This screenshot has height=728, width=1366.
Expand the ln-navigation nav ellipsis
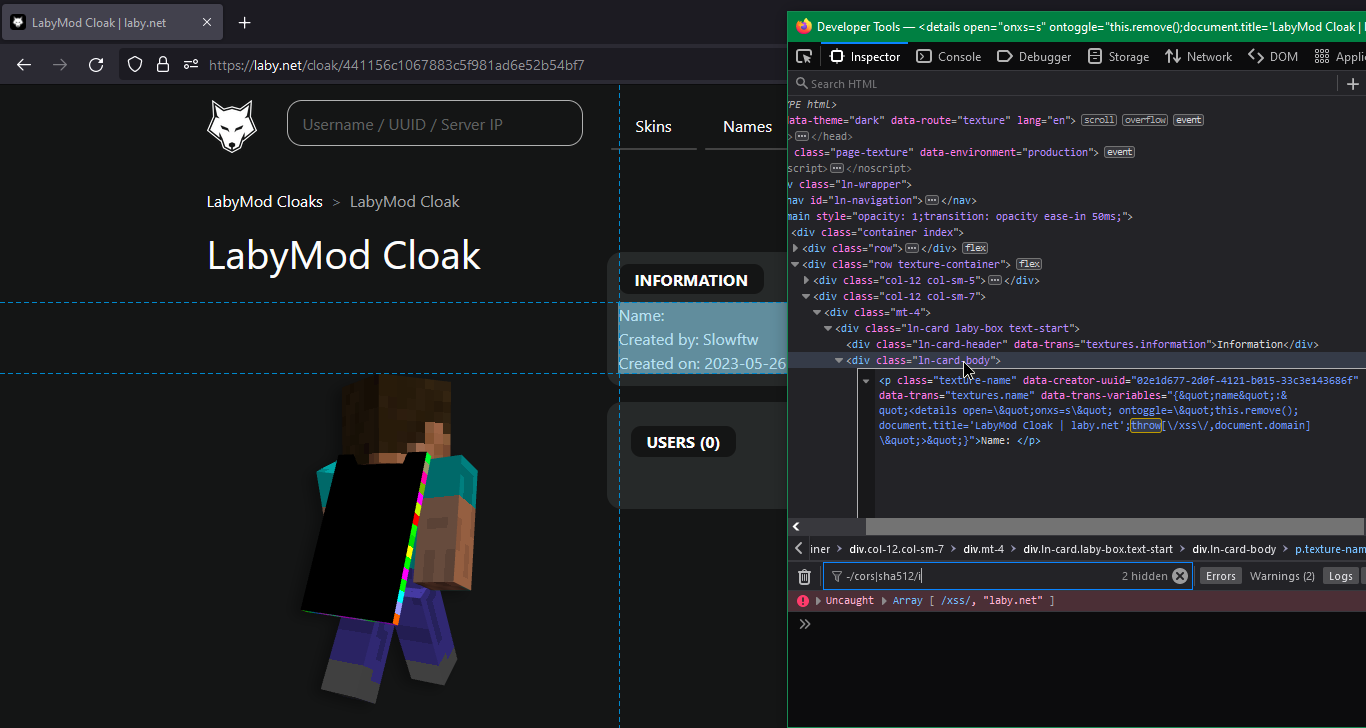click(932, 200)
